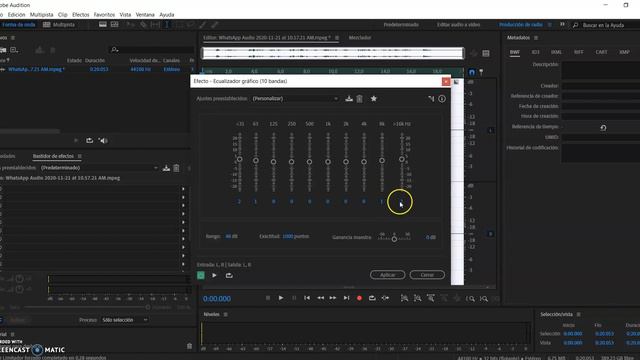Image resolution: width=640 pixels, height=360 pixels.
Task: Toggle the spectral pitch display button
Action: 115,25
